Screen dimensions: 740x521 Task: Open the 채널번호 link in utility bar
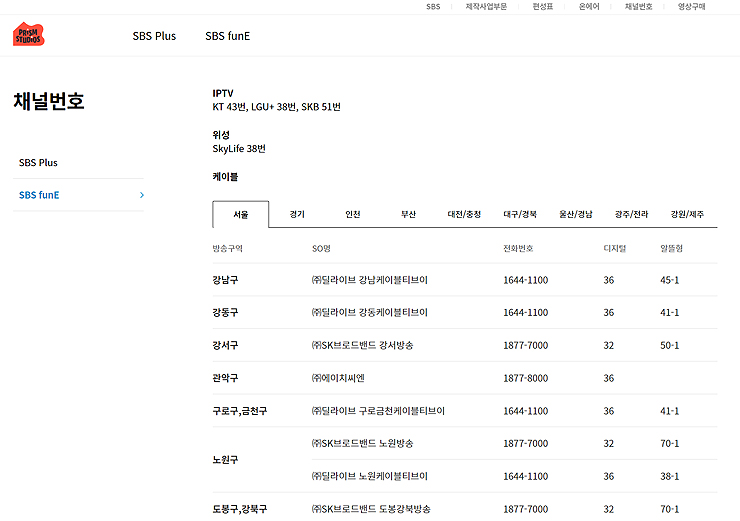[639, 7]
